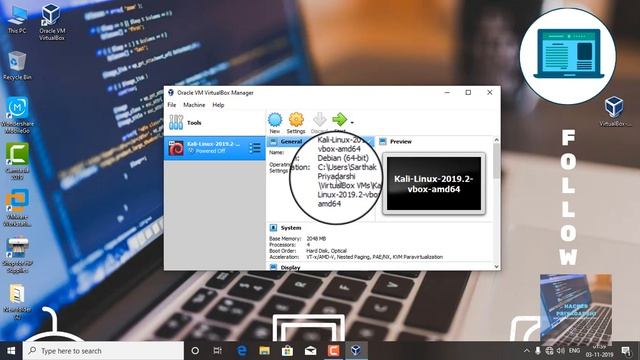Click the System section header
Viewport: 640px width, 360px height.
pyautogui.click(x=291, y=228)
